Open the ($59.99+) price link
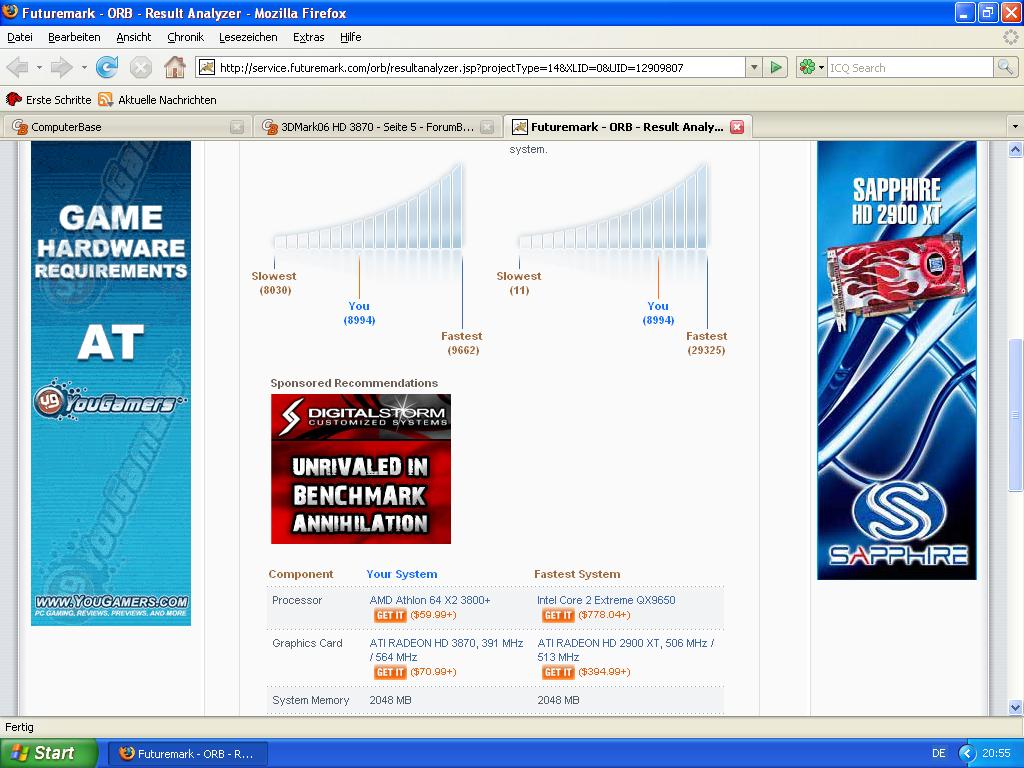The image size is (1024, 768). [433, 615]
